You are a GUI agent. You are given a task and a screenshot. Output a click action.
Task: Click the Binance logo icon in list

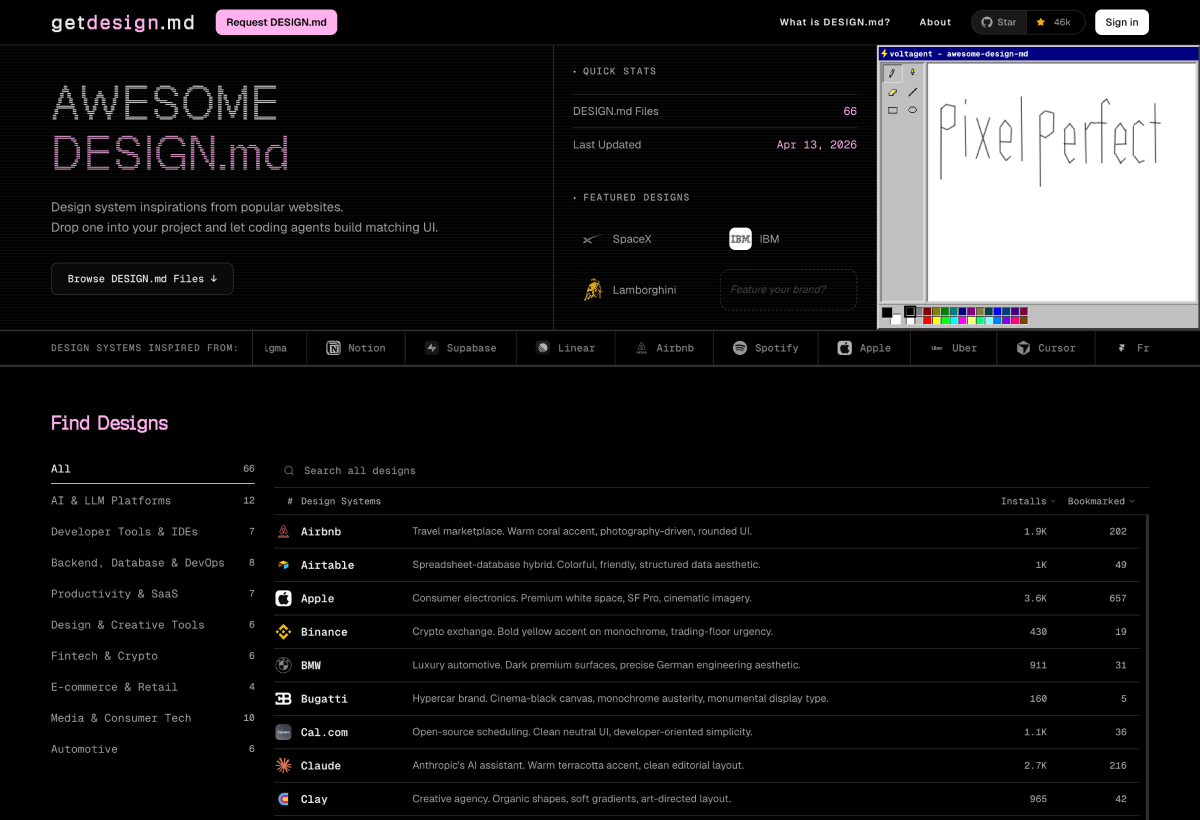(x=283, y=632)
